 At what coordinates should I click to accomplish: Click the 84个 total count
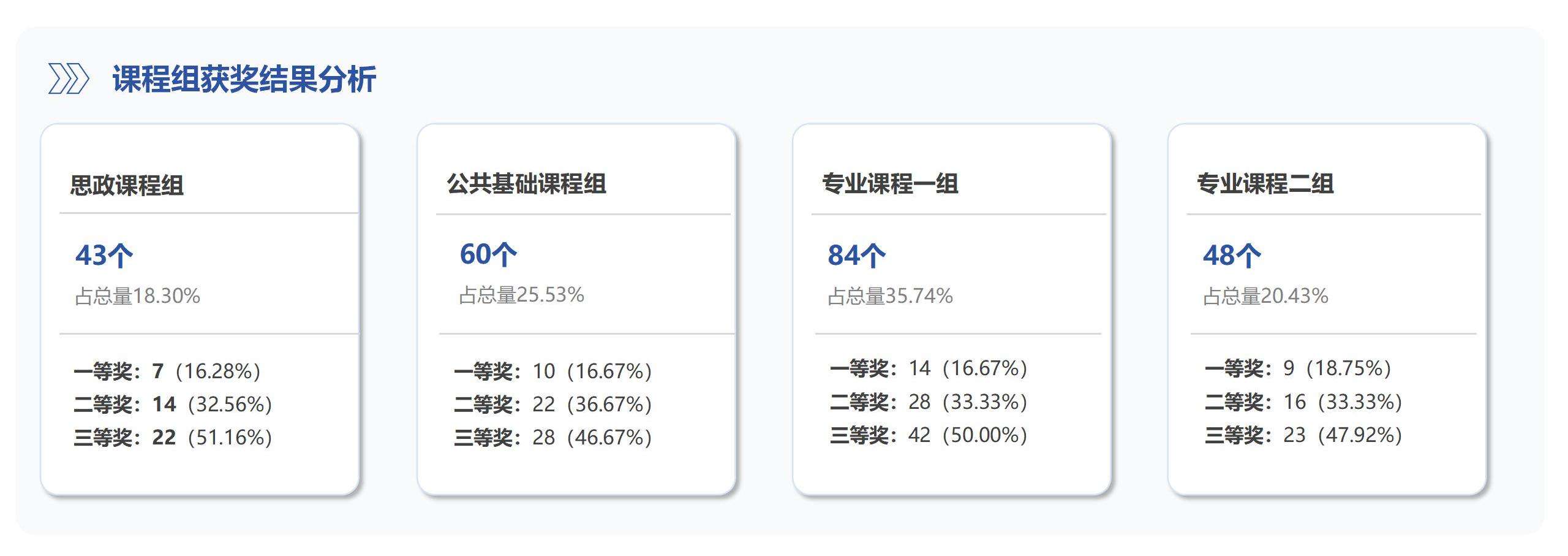[856, 255]
